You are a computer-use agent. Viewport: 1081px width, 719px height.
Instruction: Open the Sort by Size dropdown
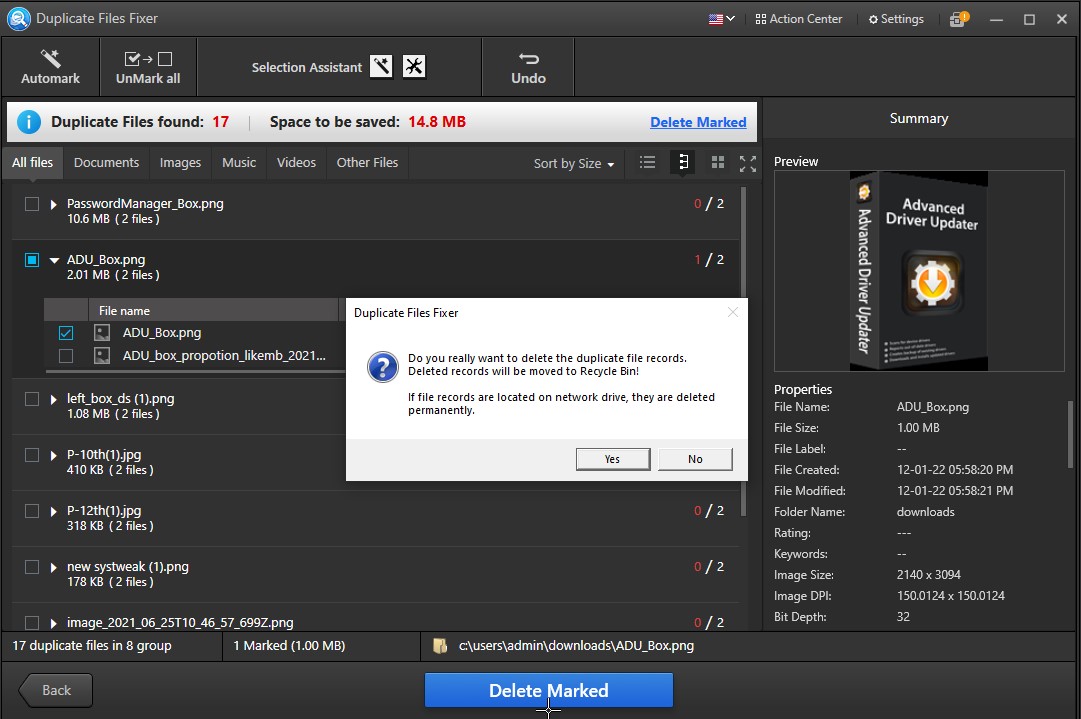[x=574, y=163]
